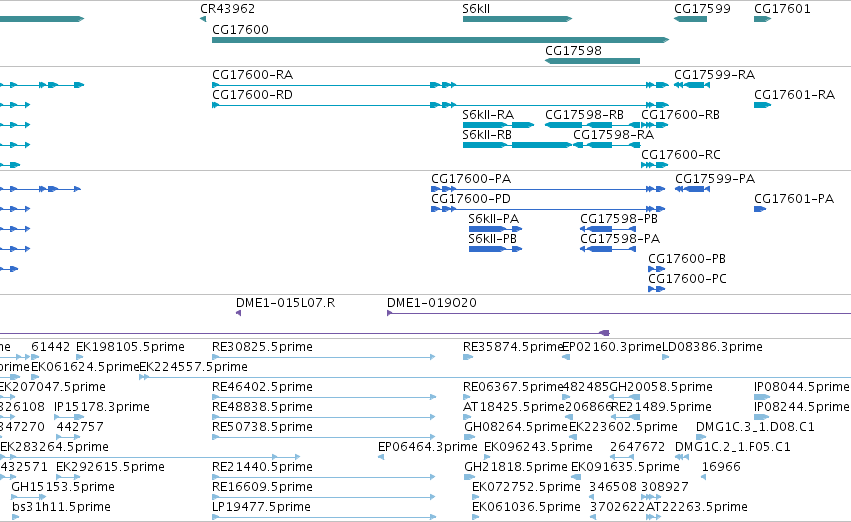851x522 pixels.
Task: Select the AT22263.5prime EST label
Action: [697, 507]
